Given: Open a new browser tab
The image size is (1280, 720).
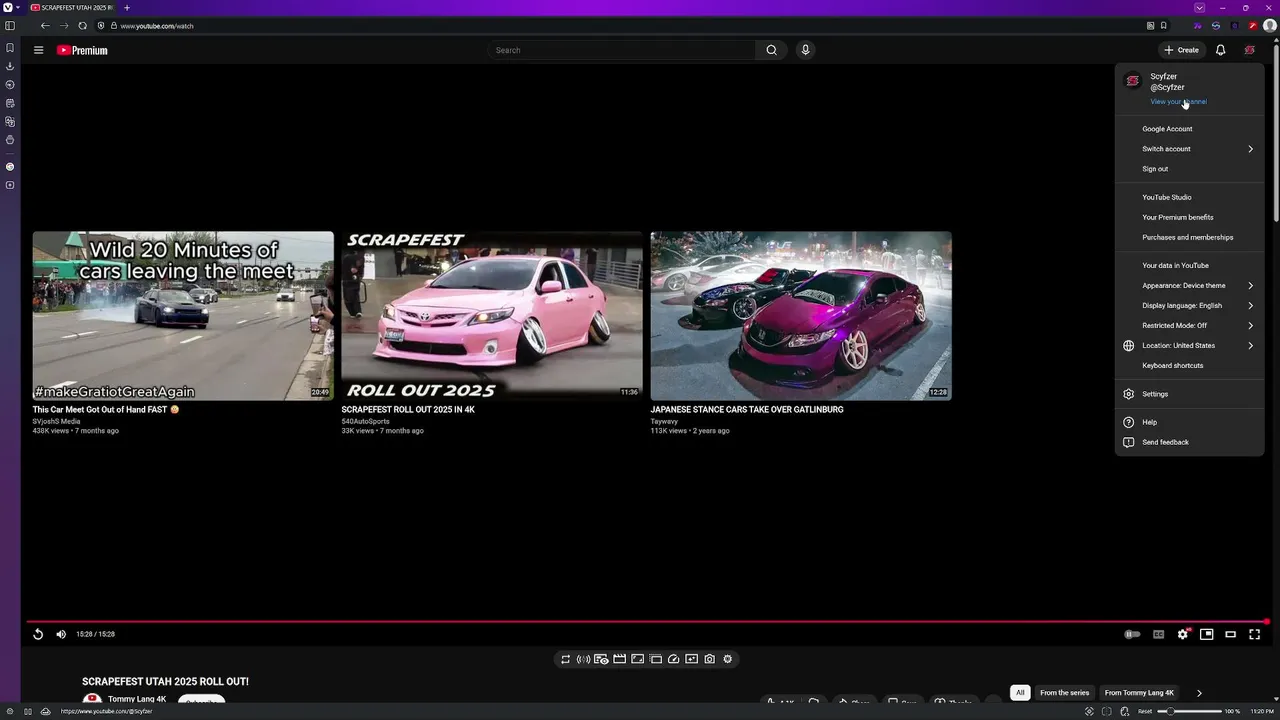Looking at the screenshot, I should tap(126, 7).
